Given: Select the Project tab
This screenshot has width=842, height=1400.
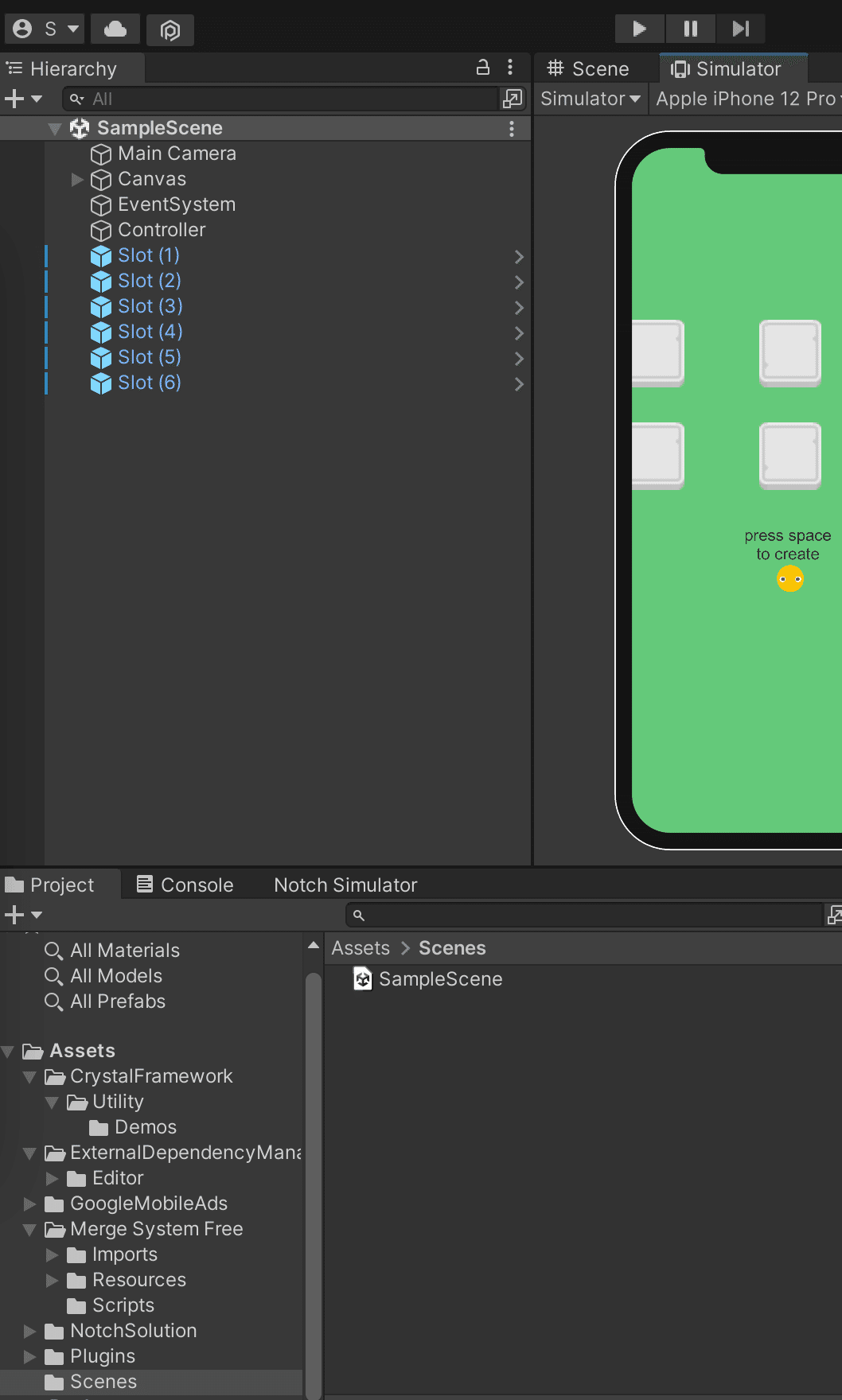Looking at the screenshot, I should 50,885.
